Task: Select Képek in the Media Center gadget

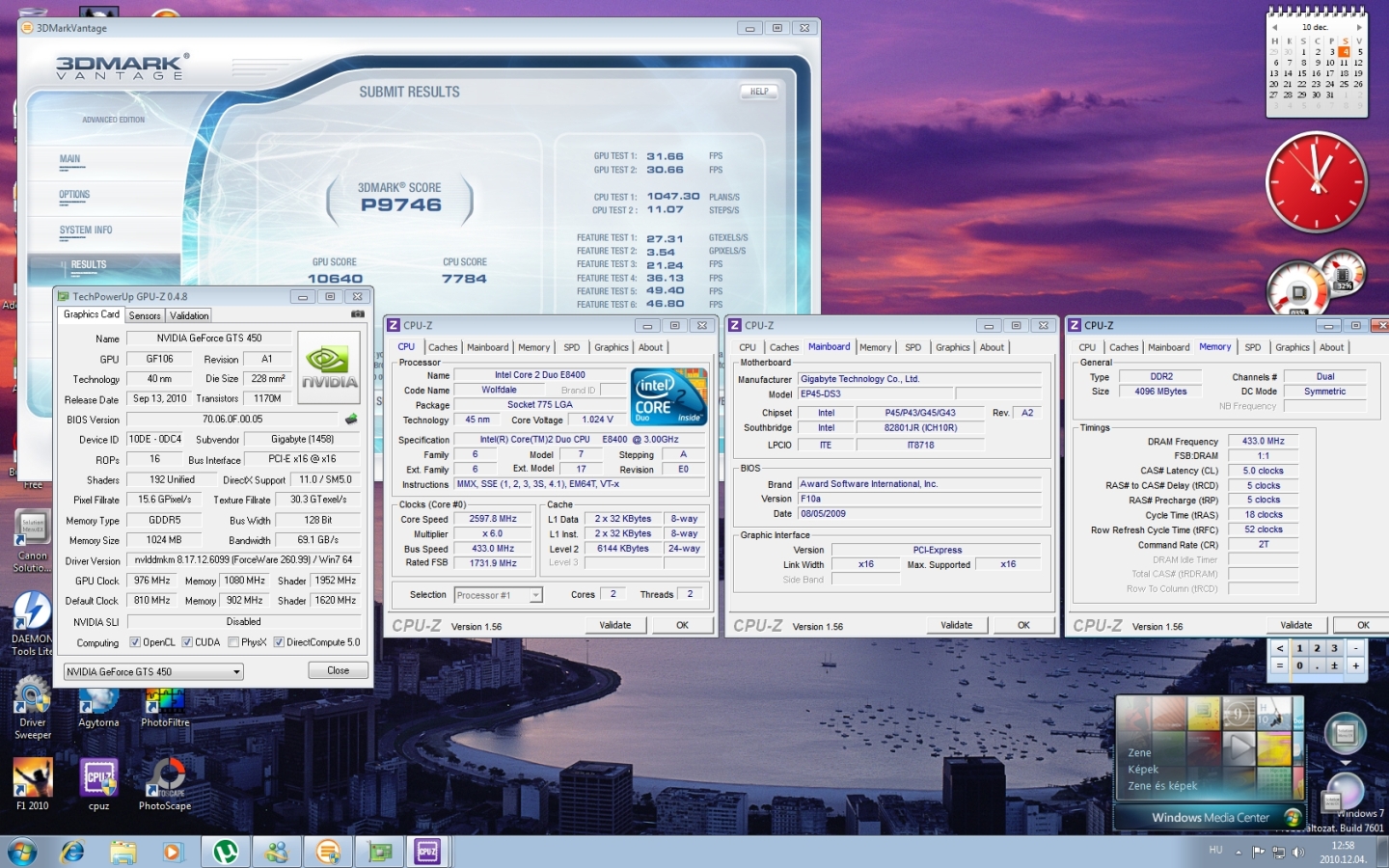Action: point(1143,769)
